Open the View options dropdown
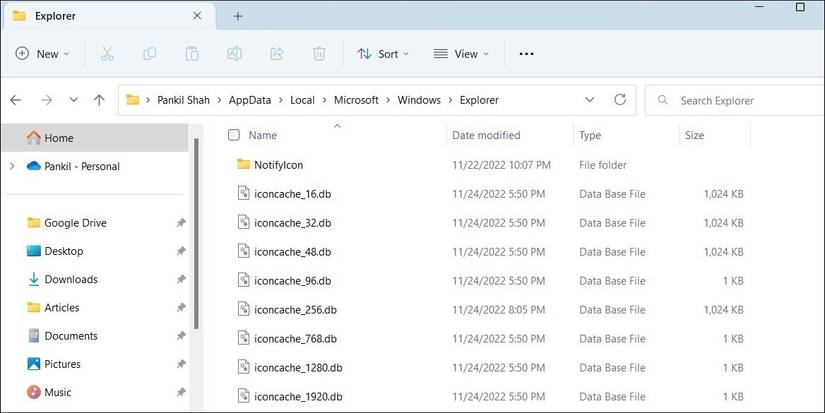This screenshot has width=825, height=413. click(x=461, y=54)
